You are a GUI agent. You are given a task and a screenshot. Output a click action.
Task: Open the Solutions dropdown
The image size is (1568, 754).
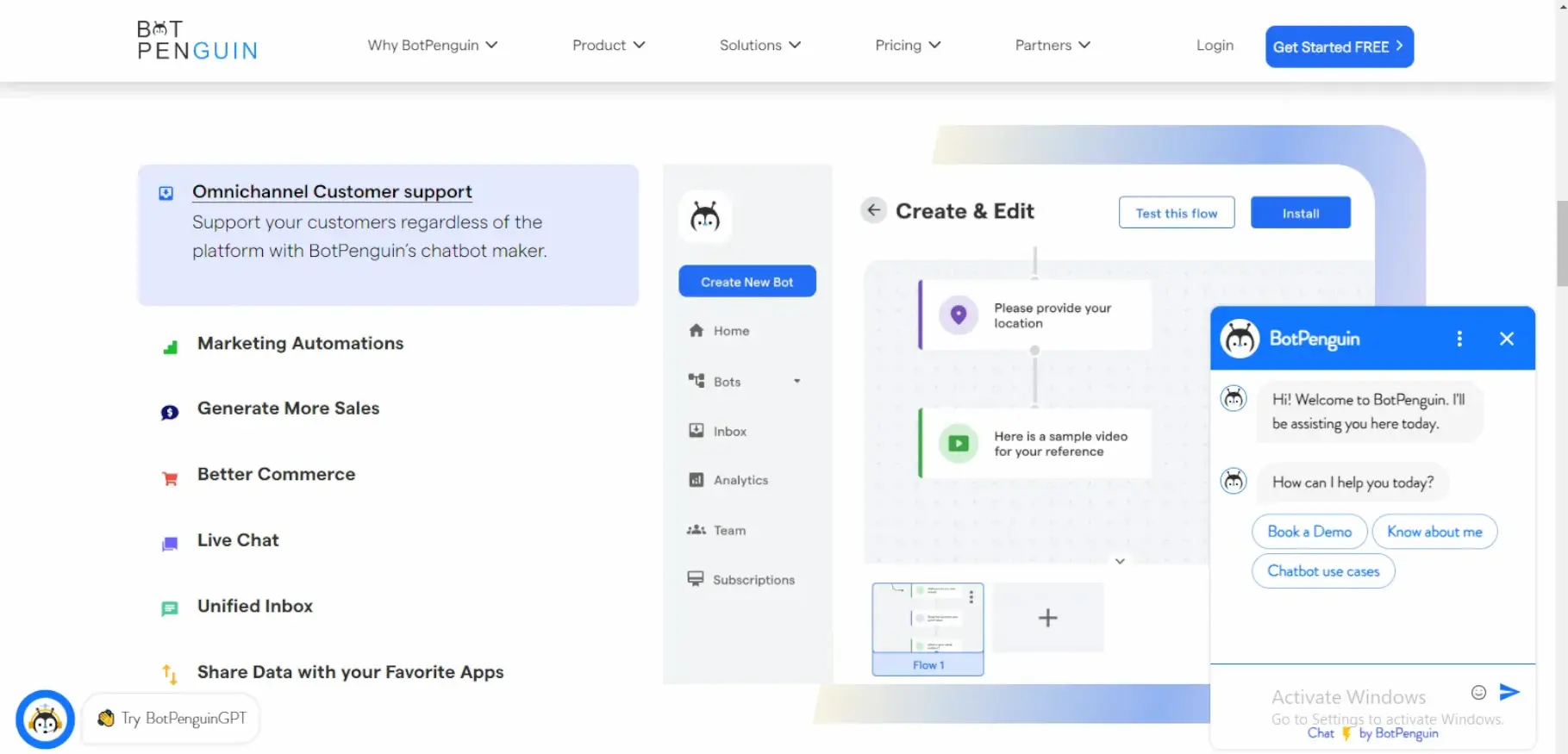coord(759,45)
